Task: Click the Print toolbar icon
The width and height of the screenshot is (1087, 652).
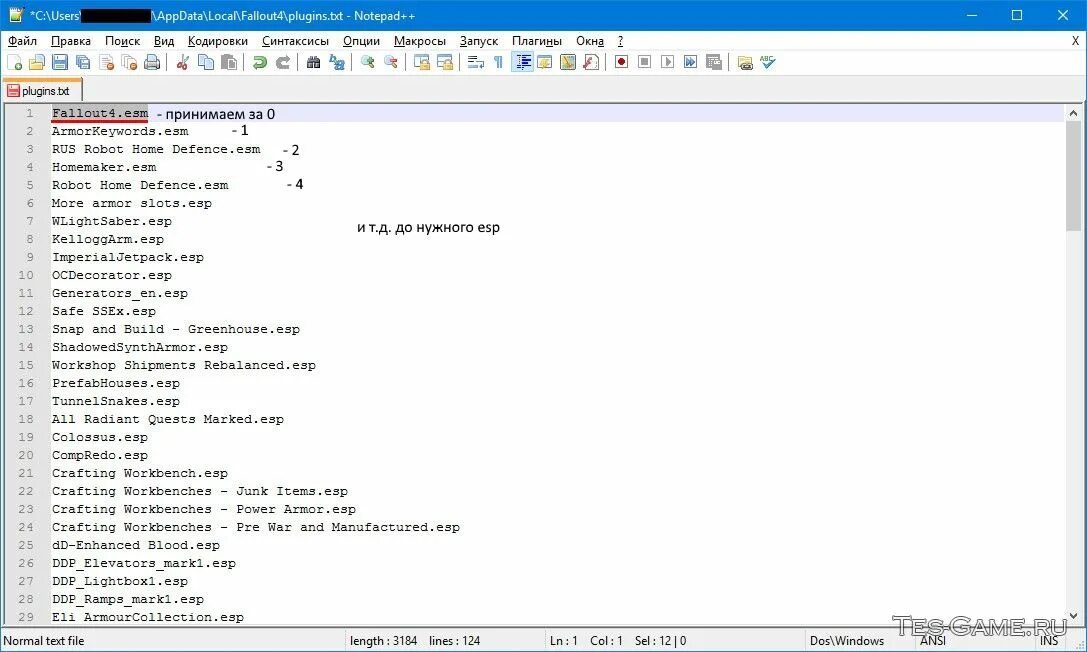Action: click(x=152, y=62)
